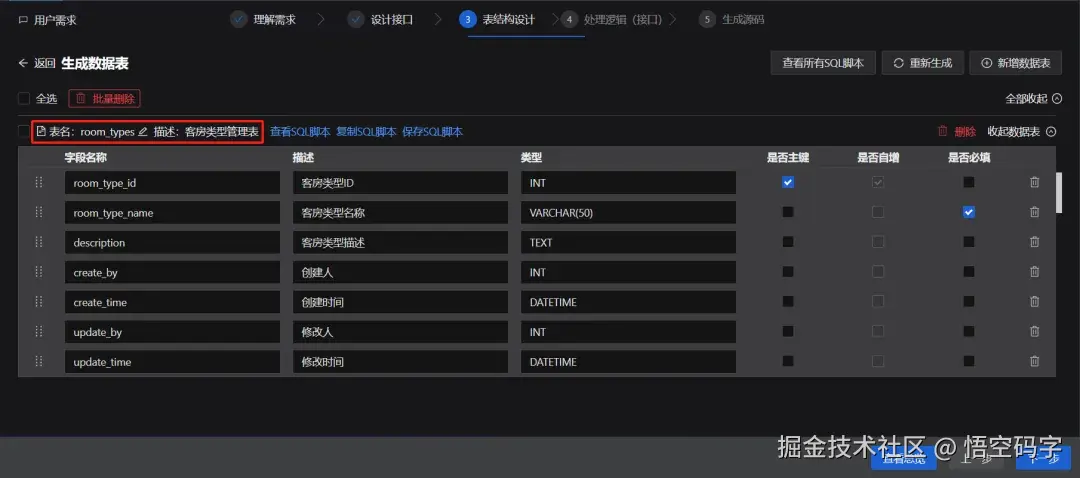
Task: Grab drag handle of room_type_name row
Action: [x=39, y=212]
